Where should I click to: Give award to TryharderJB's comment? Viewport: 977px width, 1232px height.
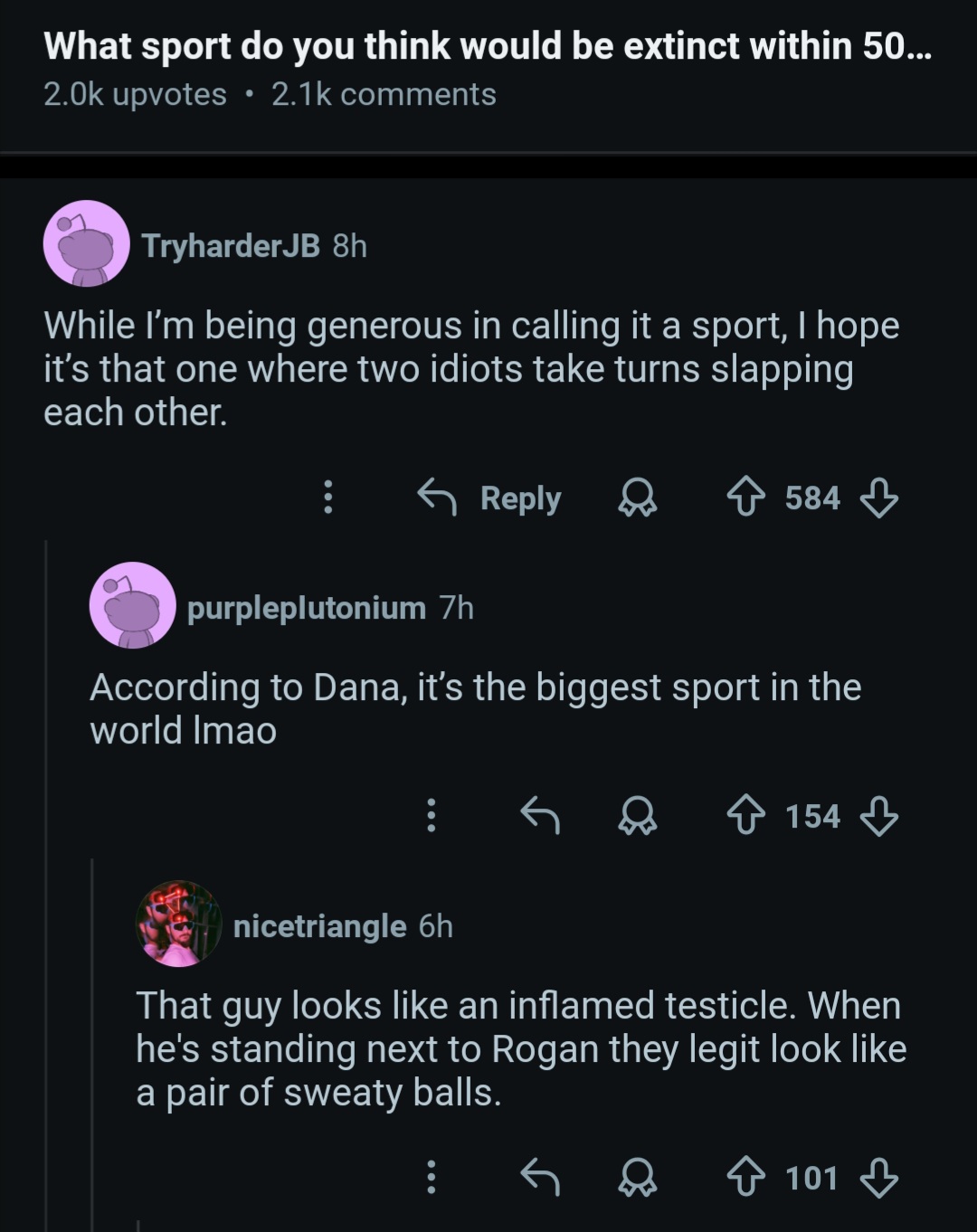[x=638, y=498]
